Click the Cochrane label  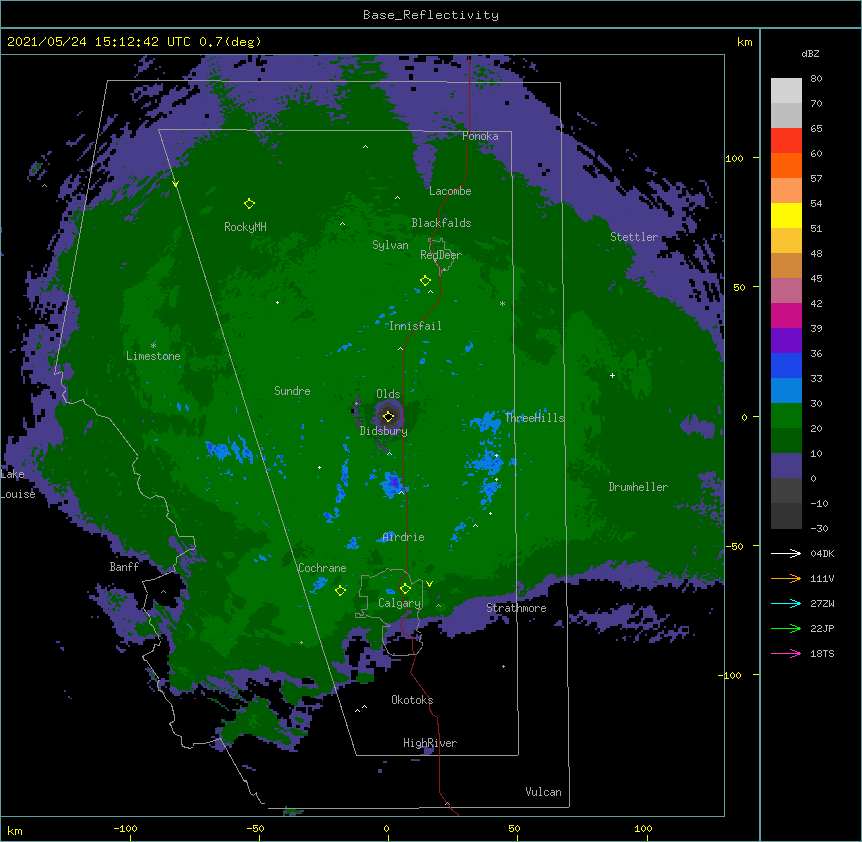click(x=322, y=568)
